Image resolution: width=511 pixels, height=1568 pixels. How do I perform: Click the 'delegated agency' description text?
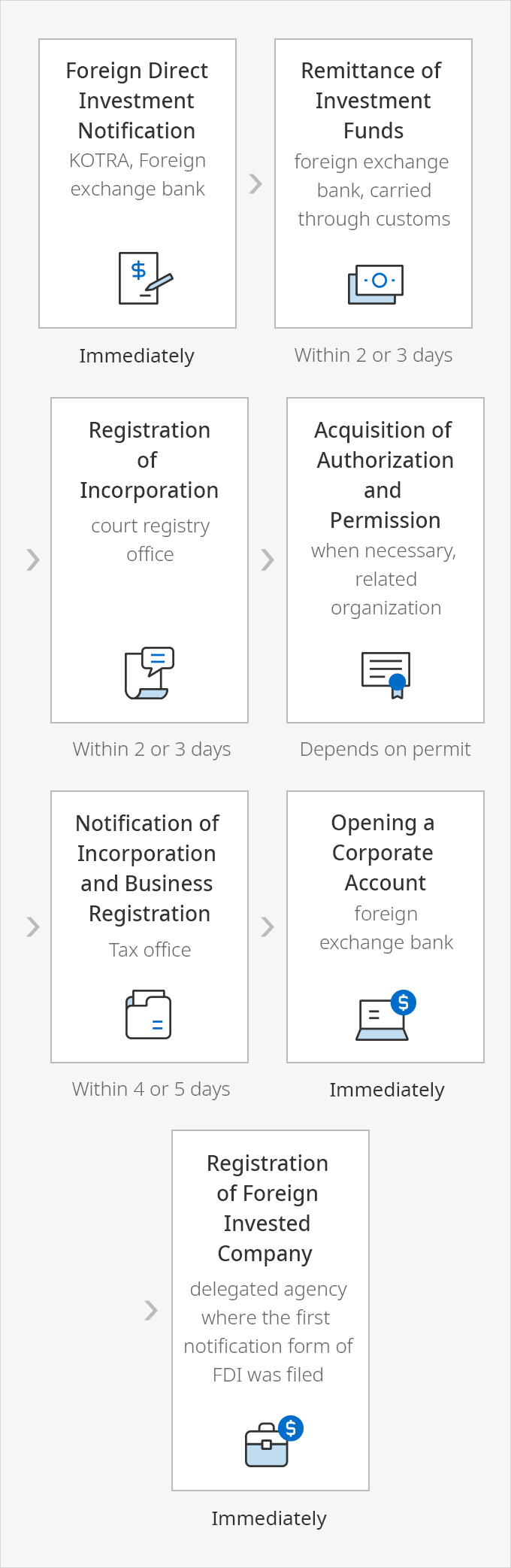268,1289
